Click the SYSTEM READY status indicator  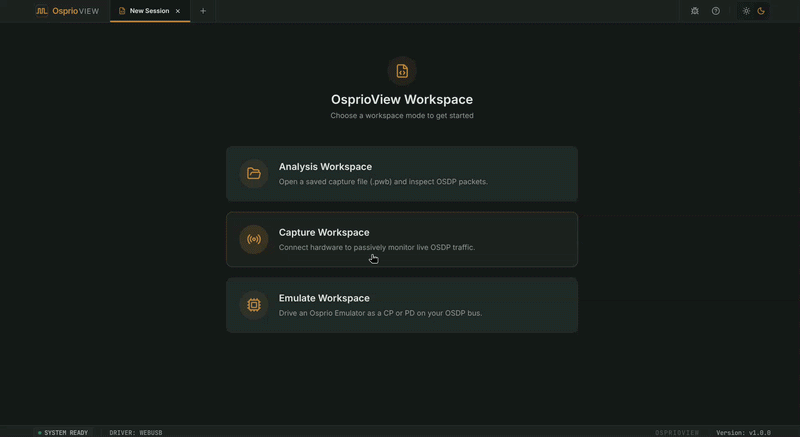(x=63, y=432)
